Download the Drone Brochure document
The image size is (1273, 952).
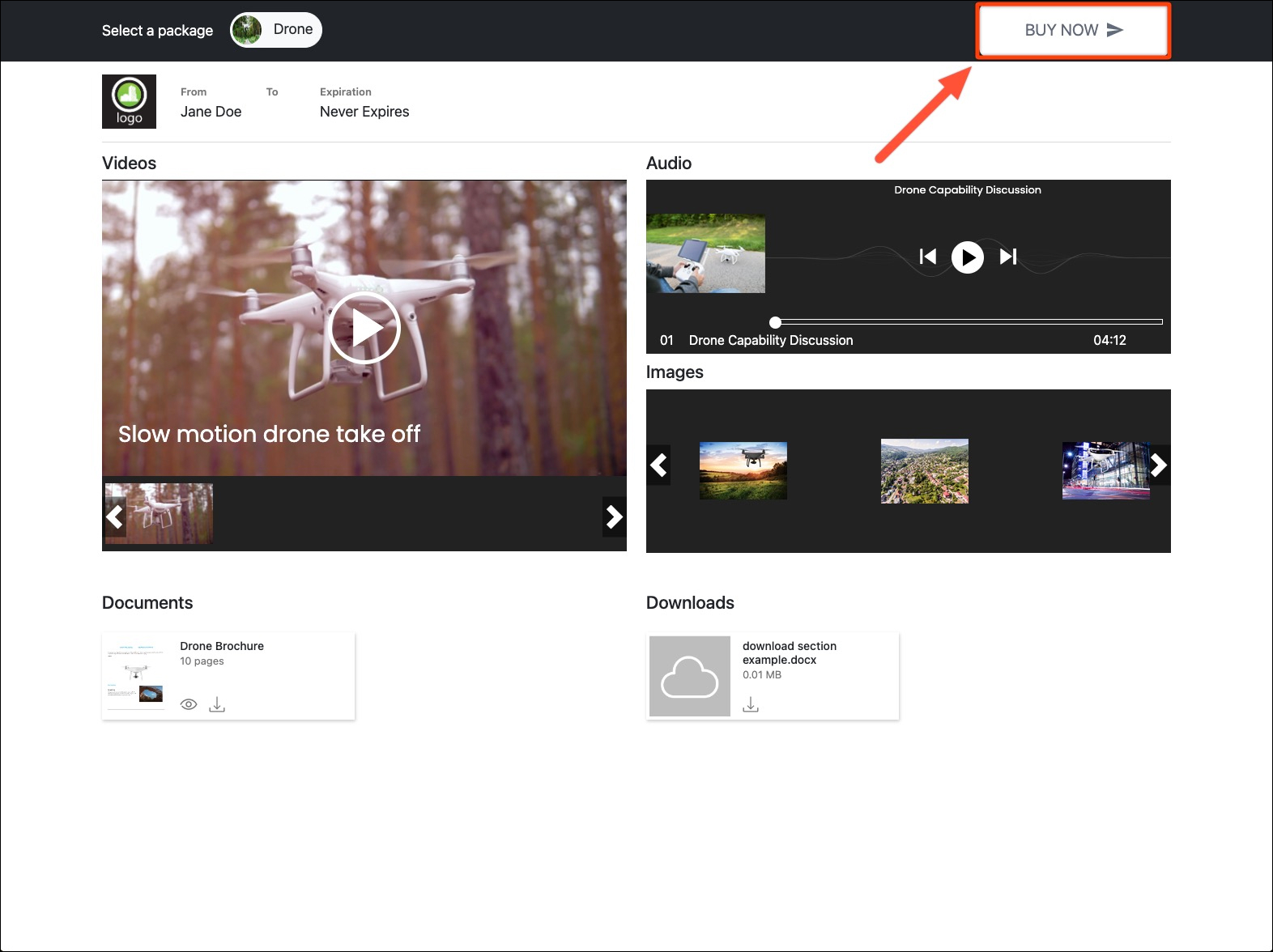point(217,704)
